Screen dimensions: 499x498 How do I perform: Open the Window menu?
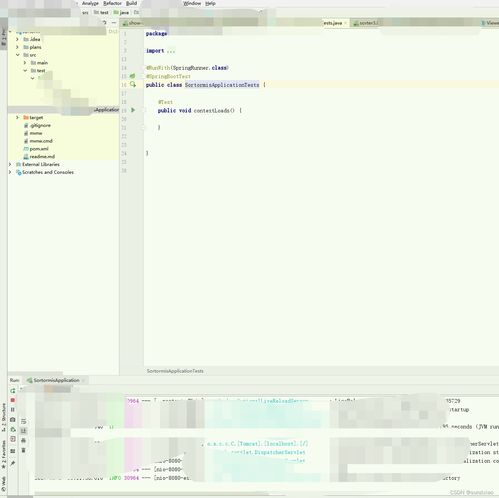192,3
